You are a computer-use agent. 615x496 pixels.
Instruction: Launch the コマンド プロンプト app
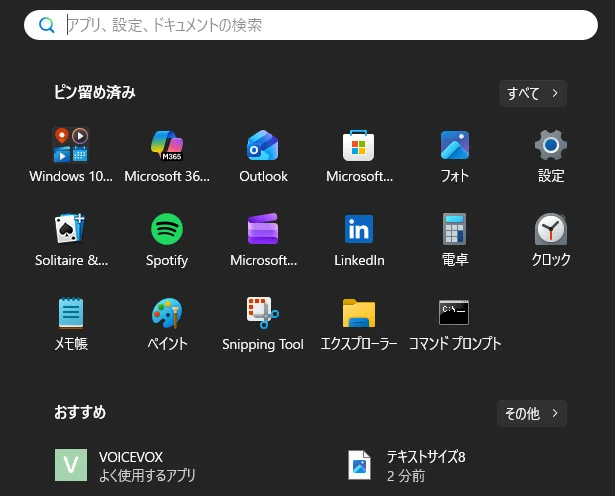coord(454,313)
